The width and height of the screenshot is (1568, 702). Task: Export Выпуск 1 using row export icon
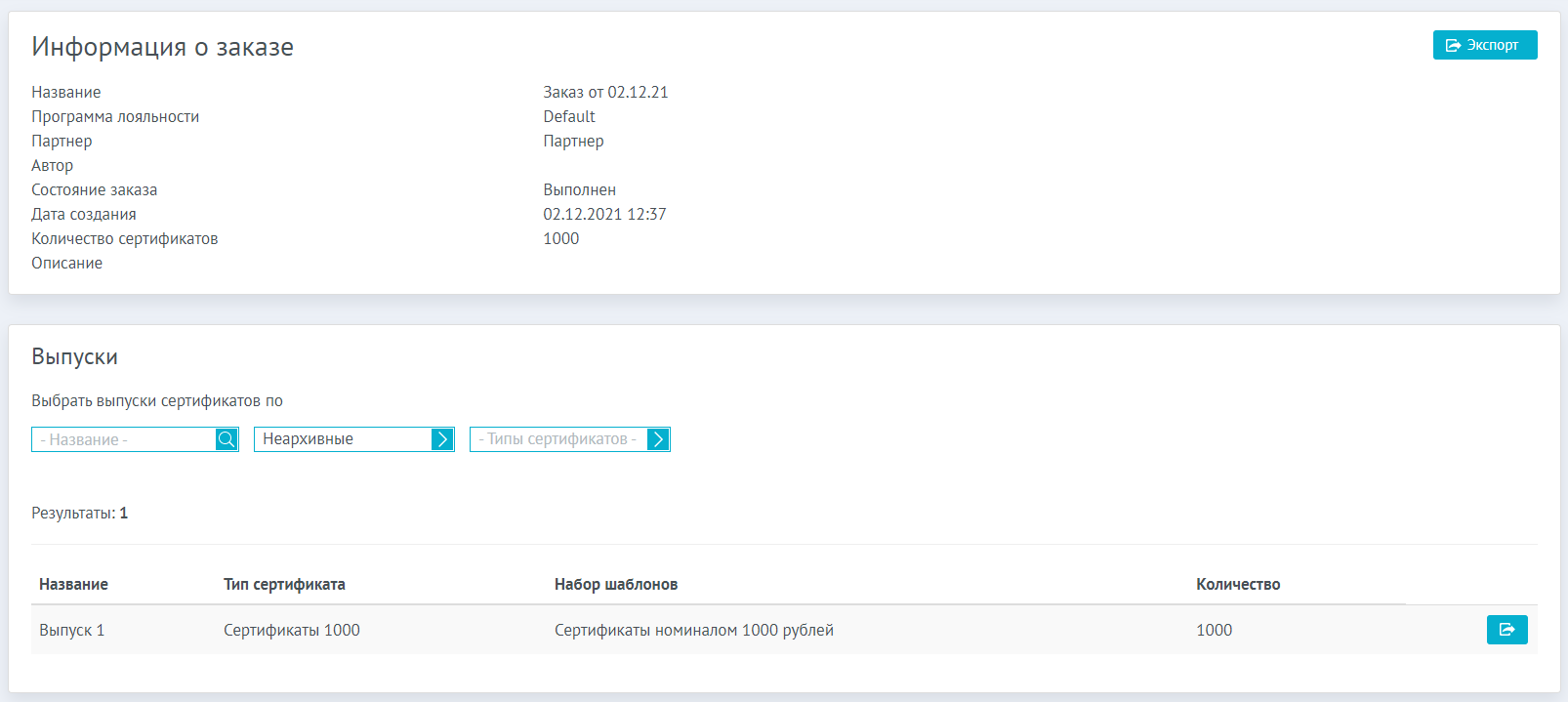[1506, 630]
